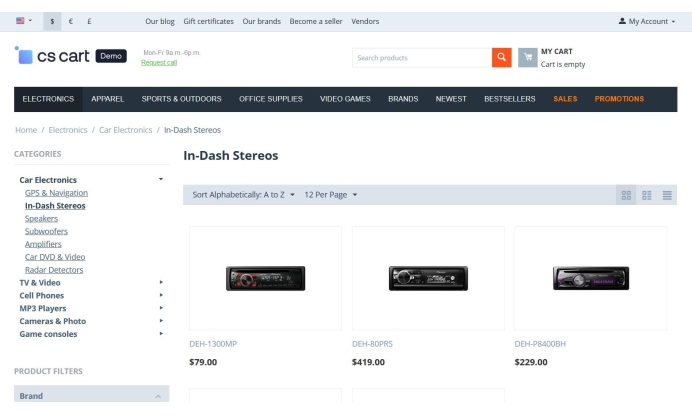
Task: Open In-Dash Stereos subcategory in sidebar
Action: (x=55, y=206)
